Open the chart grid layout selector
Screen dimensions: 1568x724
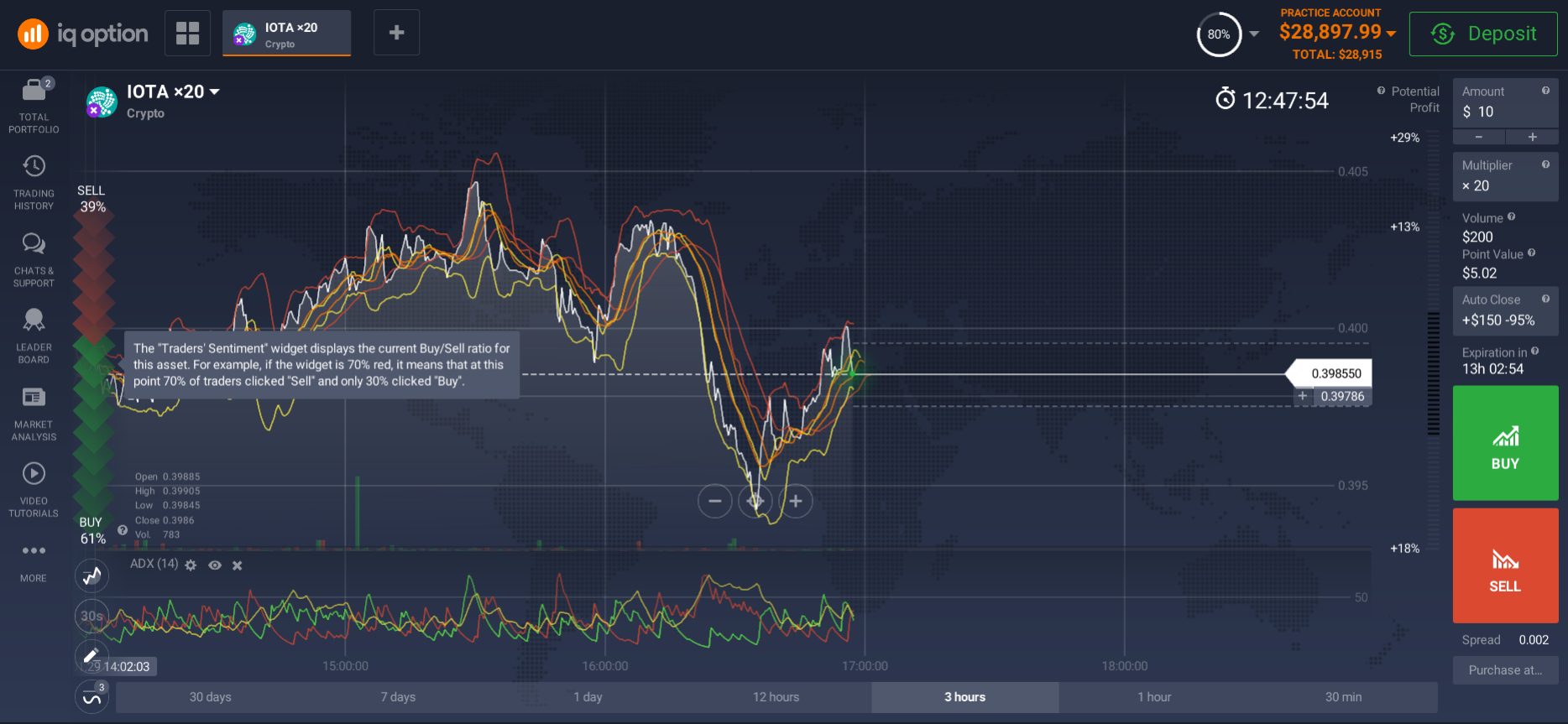click(187, 33)
